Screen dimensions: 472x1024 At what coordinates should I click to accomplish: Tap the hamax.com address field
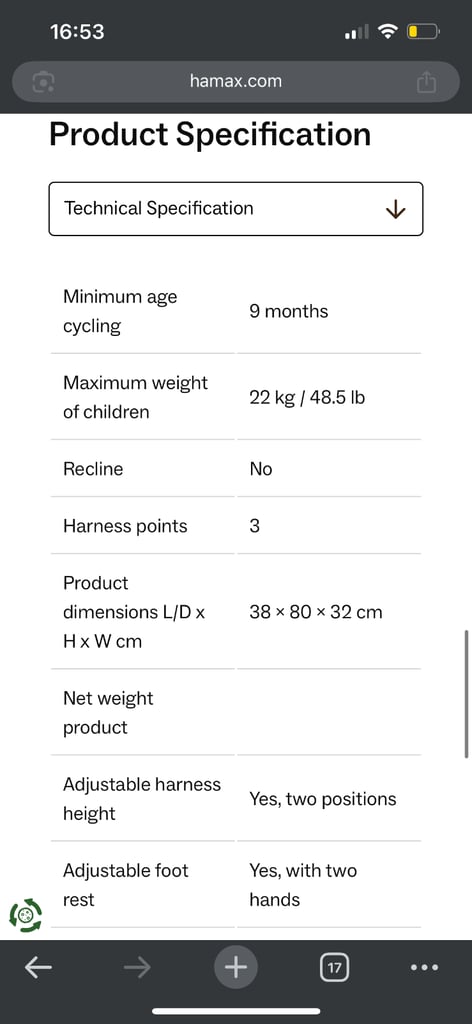(236, 82)
